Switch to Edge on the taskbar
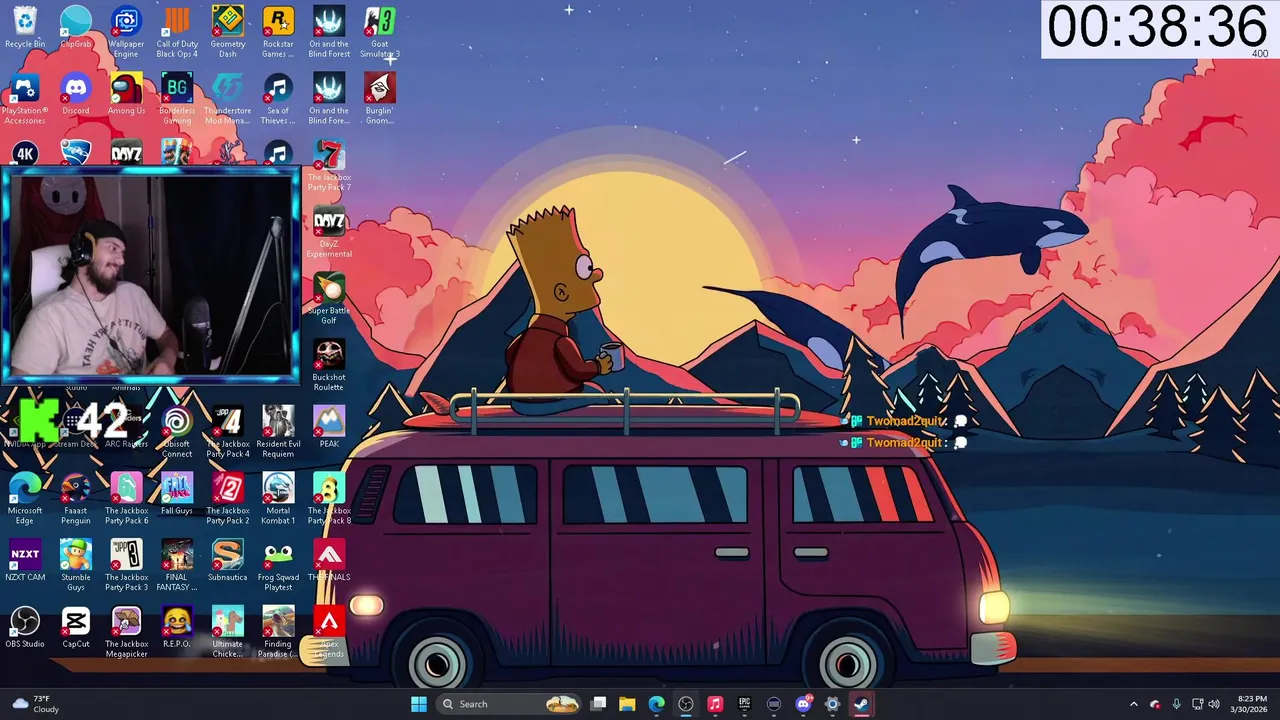Image resolution: width=1280 pixels, height=720 pixels. (656, 704)
